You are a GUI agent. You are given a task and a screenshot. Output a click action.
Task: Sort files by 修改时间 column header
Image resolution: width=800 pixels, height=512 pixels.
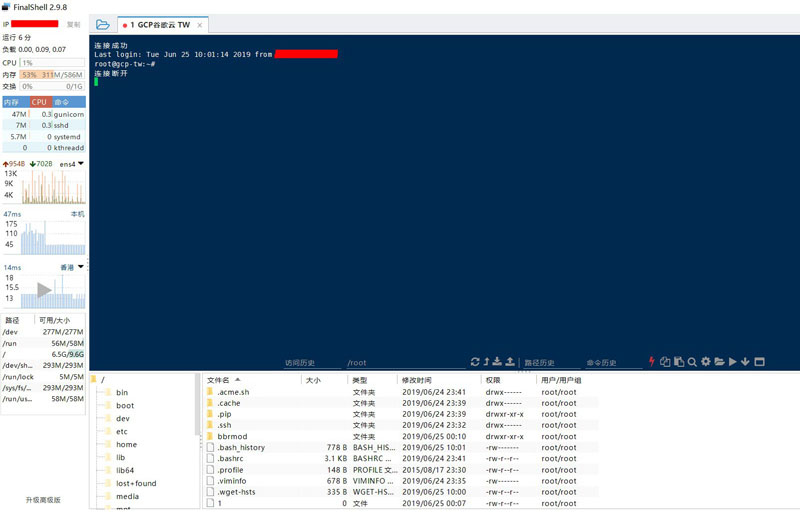click(x=439, y=380)
